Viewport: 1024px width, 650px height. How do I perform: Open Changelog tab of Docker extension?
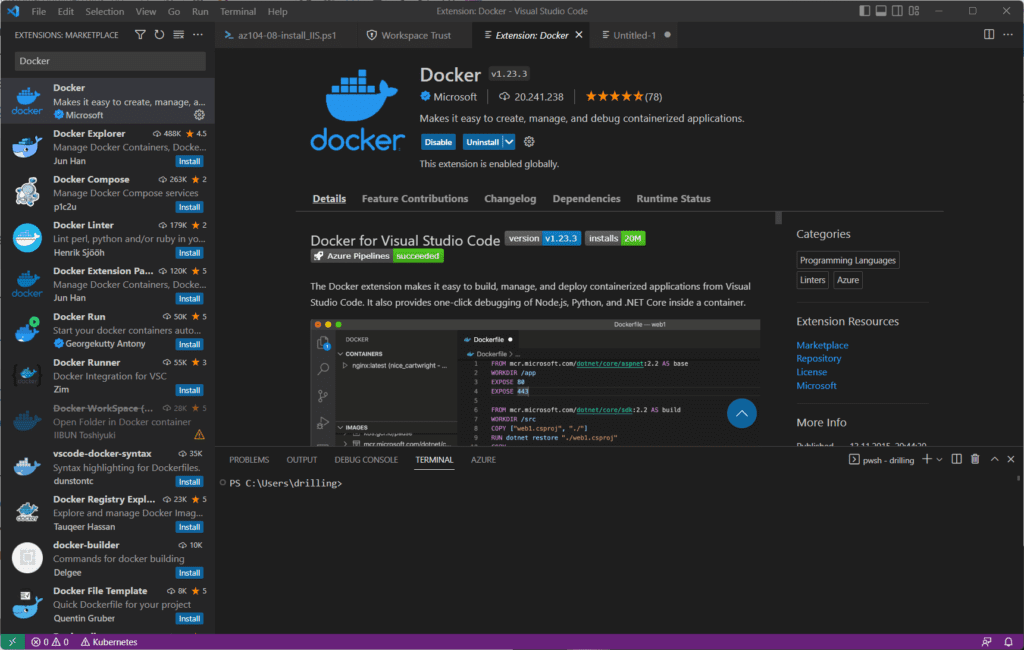510,199
